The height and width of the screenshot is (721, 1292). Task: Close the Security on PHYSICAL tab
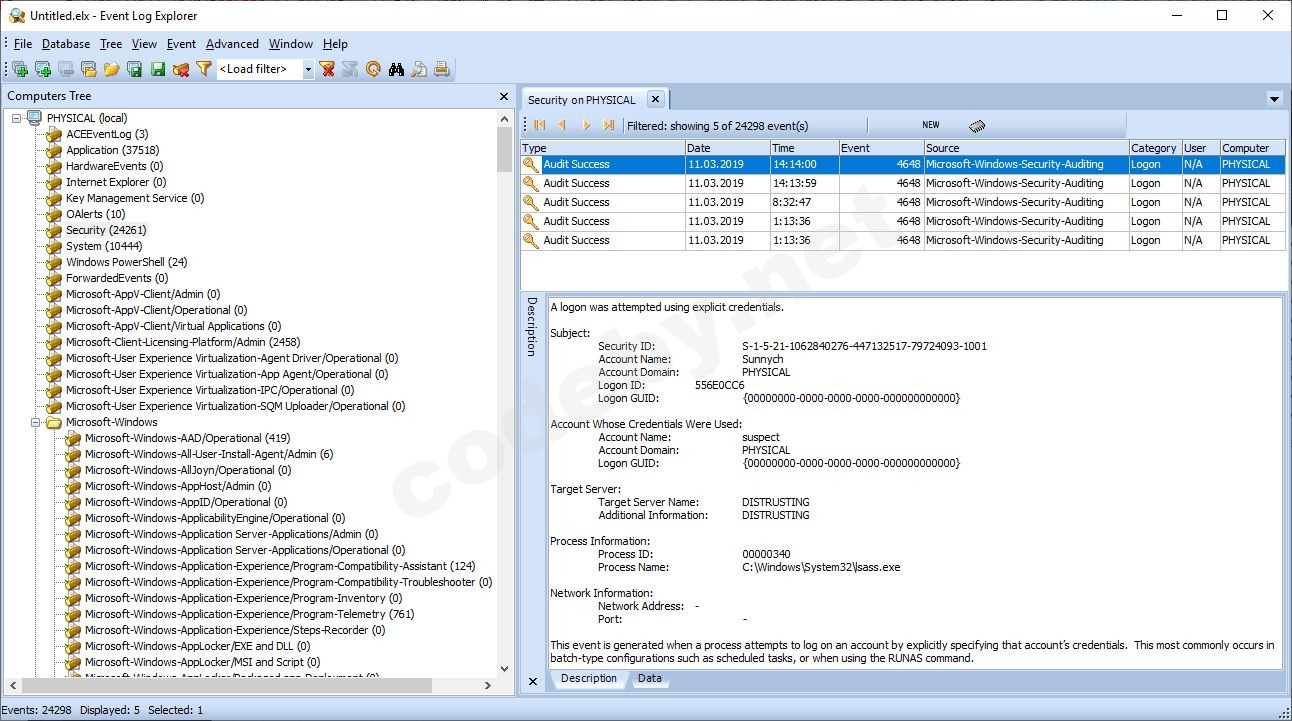pyautogui.click(x=655, y=99)
